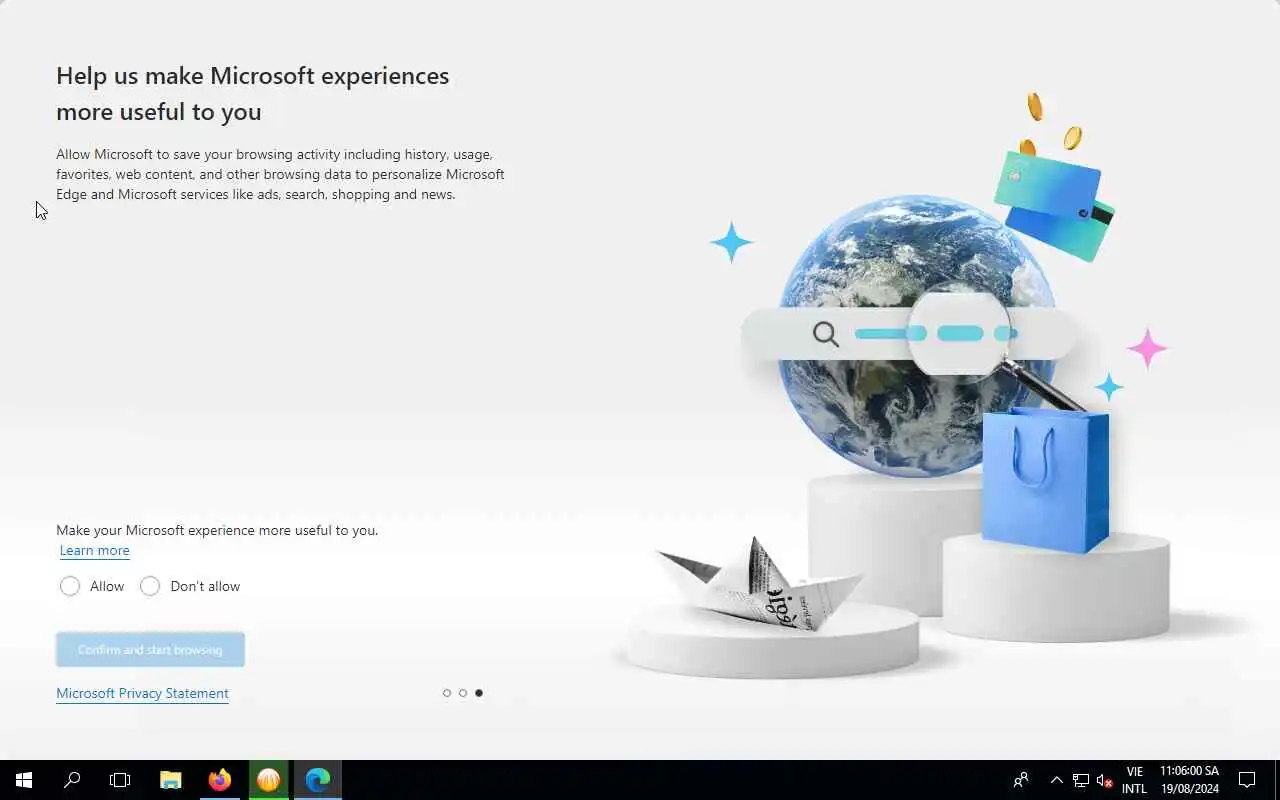The width and height of the screenshot is (1280, 800).
Task: Open network status tray icon
Action: [x=1081, y=780]
